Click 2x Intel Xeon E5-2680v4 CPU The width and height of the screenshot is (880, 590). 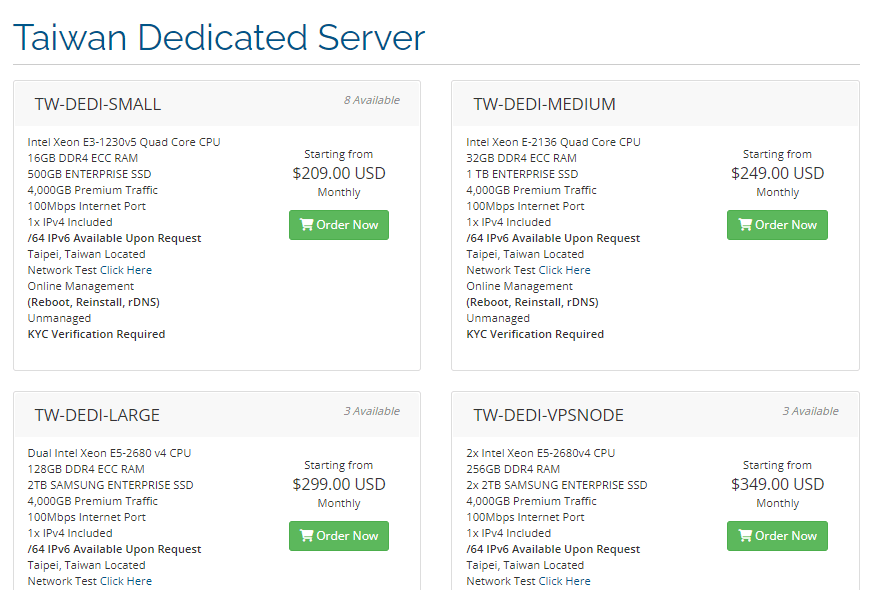click(x=540, y=453)
